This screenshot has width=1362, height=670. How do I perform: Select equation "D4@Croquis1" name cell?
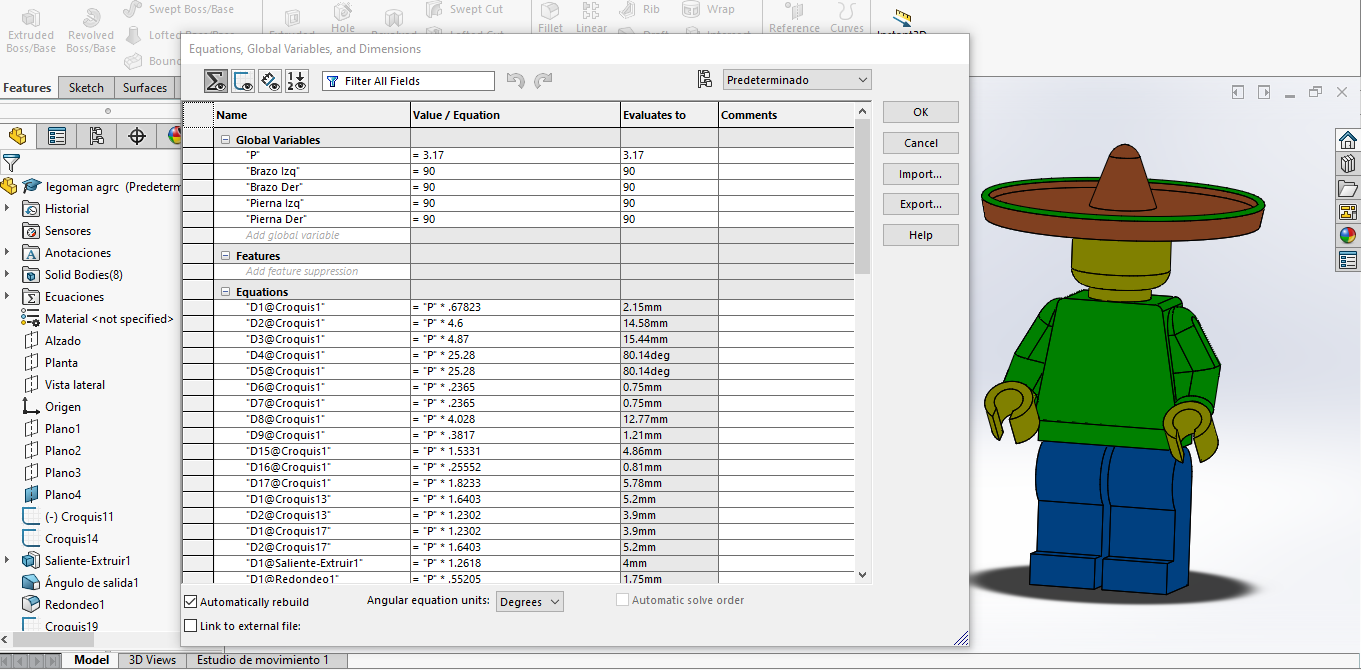[x=312, y=355]
